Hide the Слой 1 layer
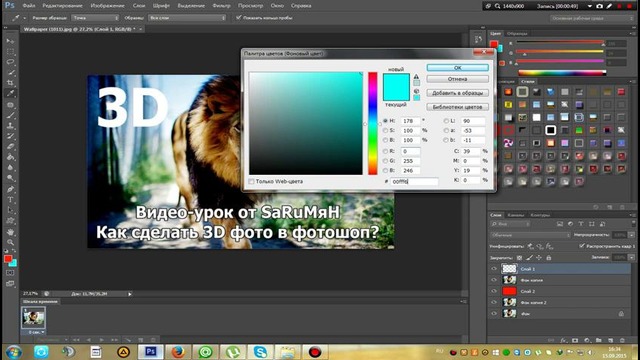Image resolution: width=640 pixels, height=360 pixels. (494, 269)
